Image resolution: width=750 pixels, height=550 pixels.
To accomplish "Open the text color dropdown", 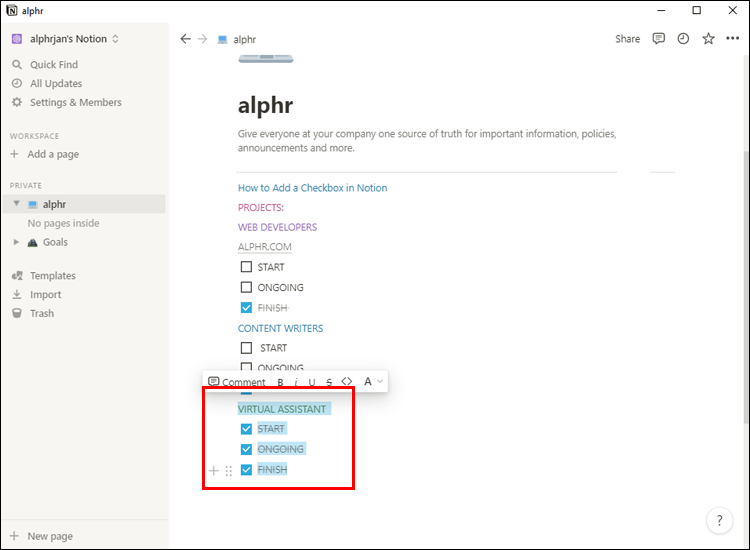I will click(x=373, y=382).
